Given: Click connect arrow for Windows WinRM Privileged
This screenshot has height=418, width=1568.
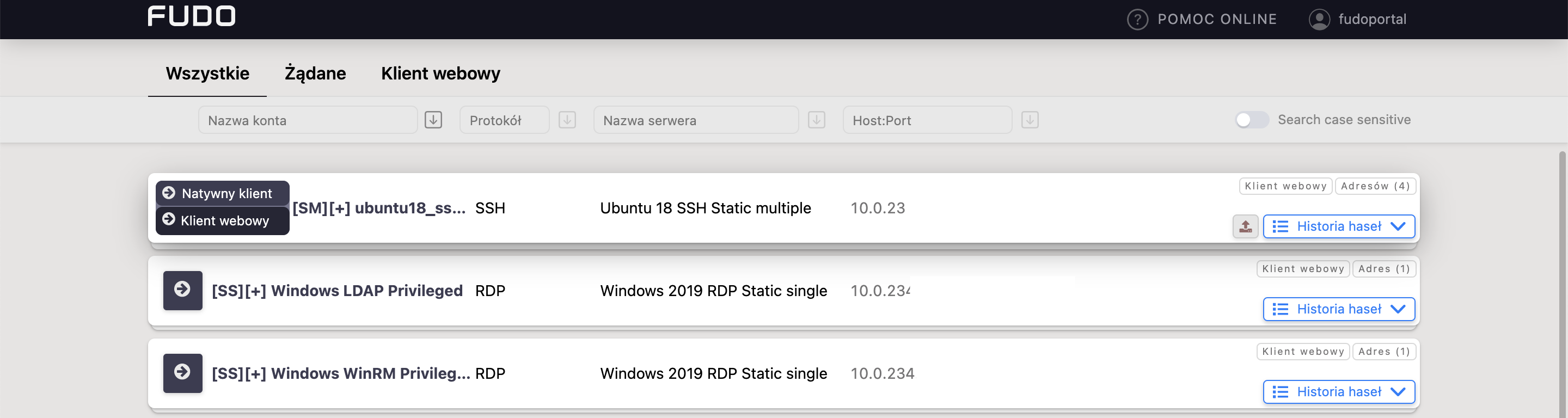Looking at the screenshot, I should 182,373.
